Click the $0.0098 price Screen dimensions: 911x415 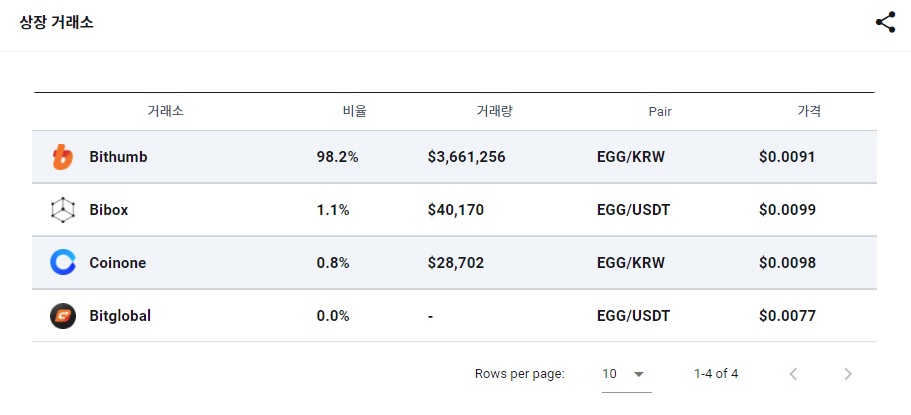tap(787, 263)
